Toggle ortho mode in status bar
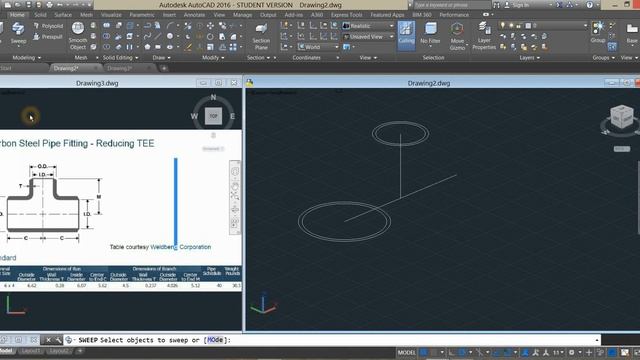The image size is (640, 360). pyautogui.click(x=452, y=353)
